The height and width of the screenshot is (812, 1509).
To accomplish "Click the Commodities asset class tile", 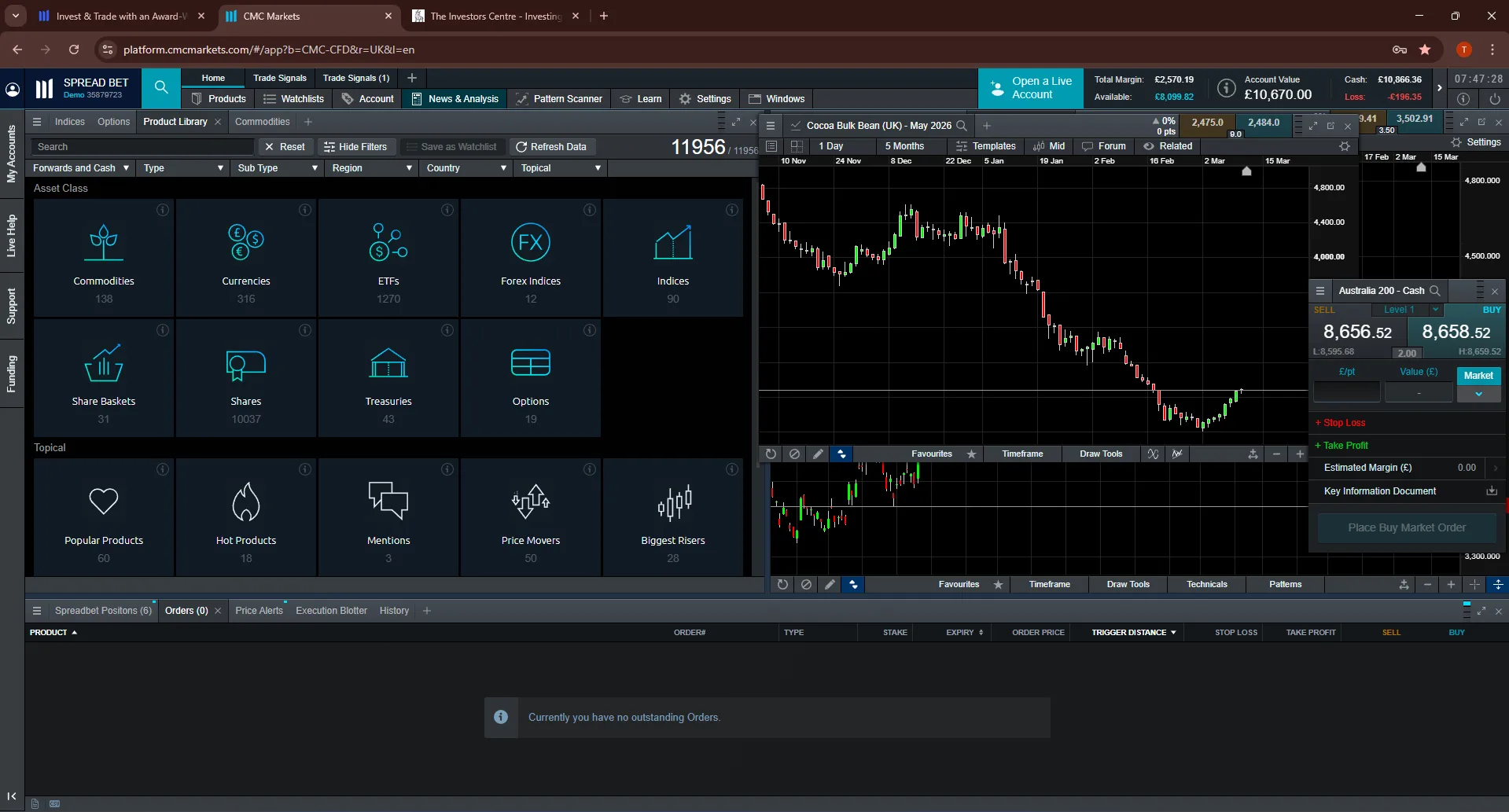I will pyautogui.click(x=104, y=258).
